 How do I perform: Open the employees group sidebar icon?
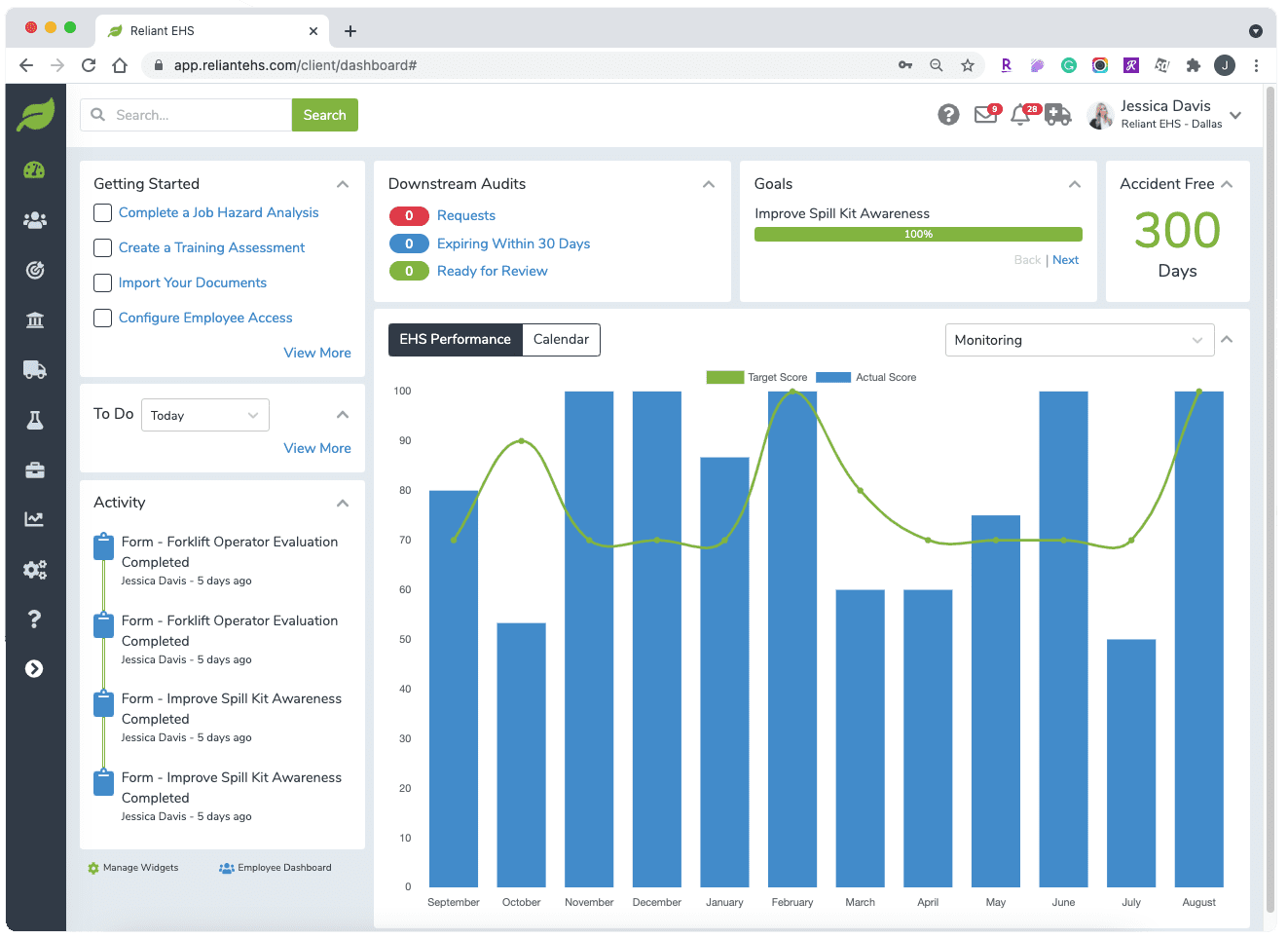point(34,220)
